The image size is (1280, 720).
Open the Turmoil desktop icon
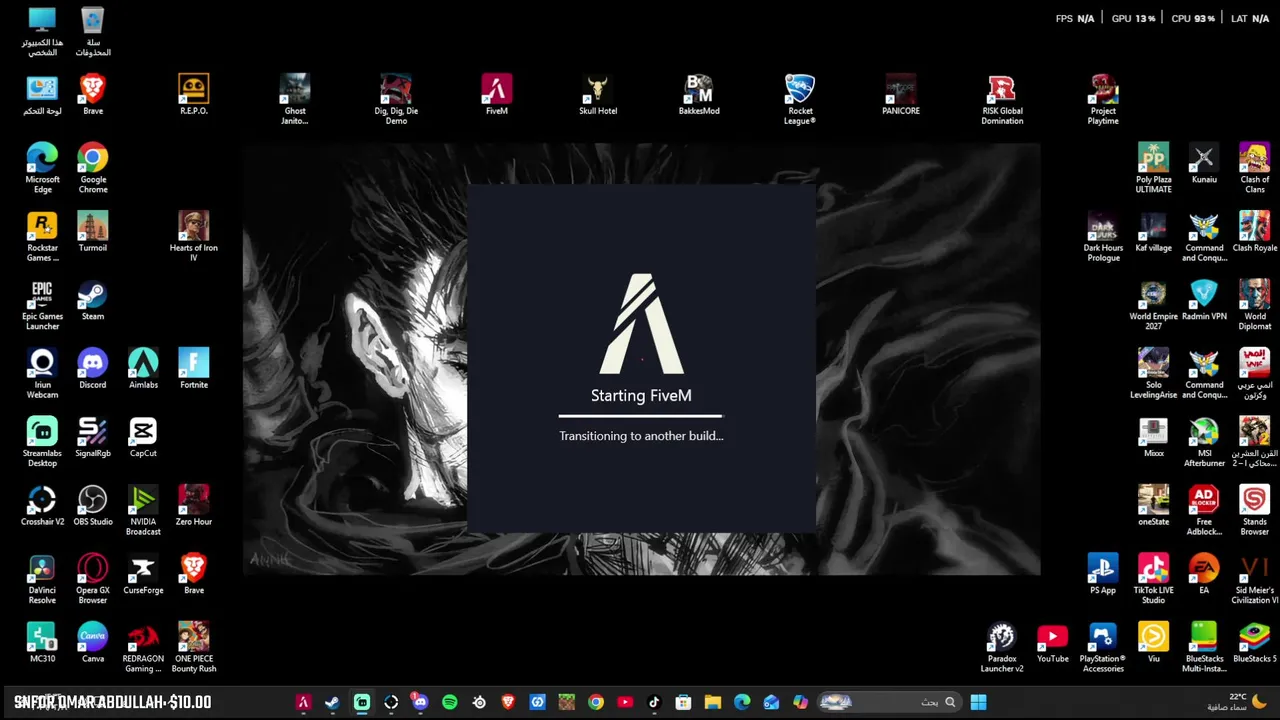[93, 232]
